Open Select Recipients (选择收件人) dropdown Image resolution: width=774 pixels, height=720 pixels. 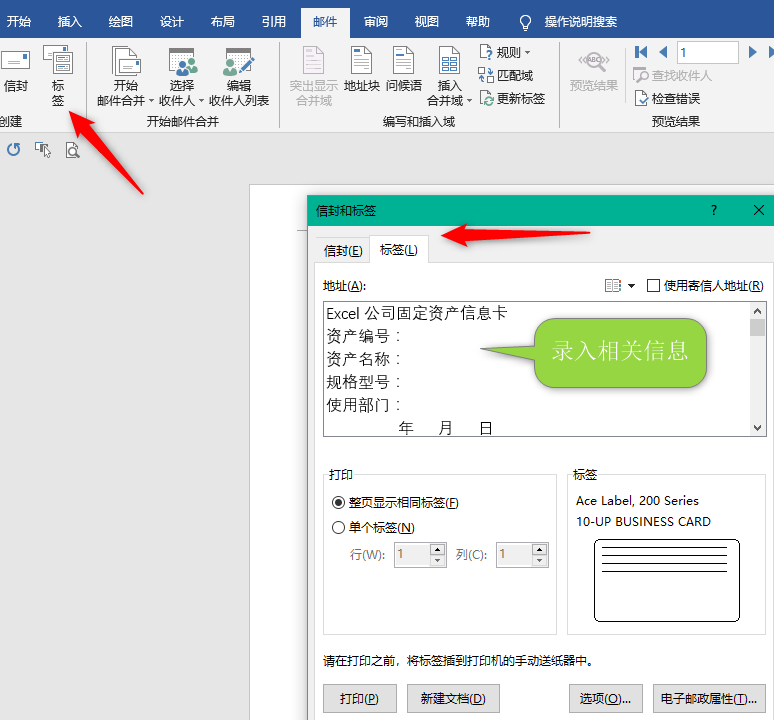181,76
